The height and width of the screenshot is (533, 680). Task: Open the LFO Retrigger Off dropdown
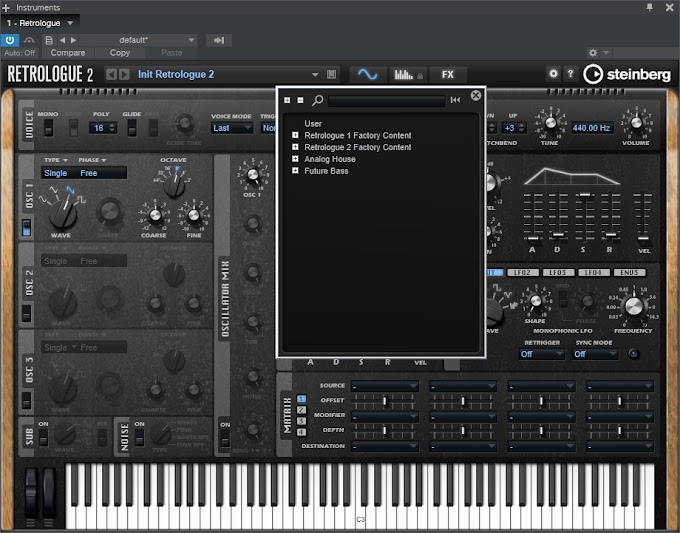(541, 354)
